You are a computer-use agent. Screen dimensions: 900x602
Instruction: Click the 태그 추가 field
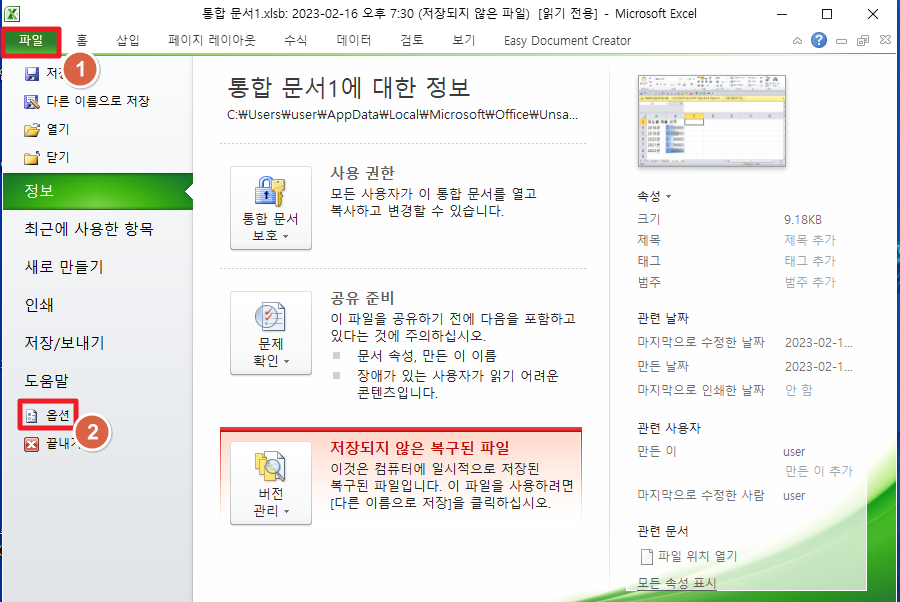[x=810, y=261]
